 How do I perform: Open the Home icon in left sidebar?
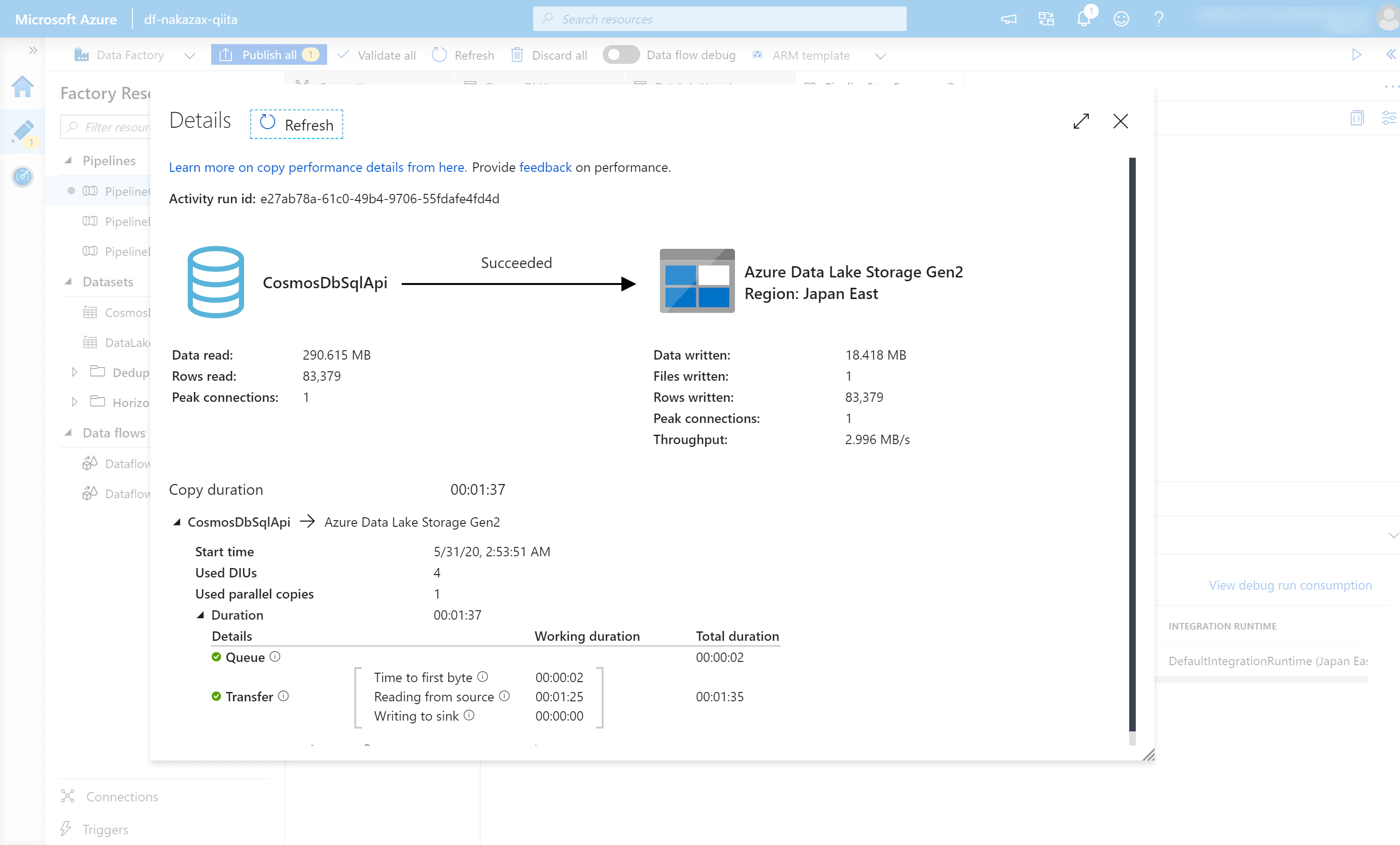click(x=23, y=87)
